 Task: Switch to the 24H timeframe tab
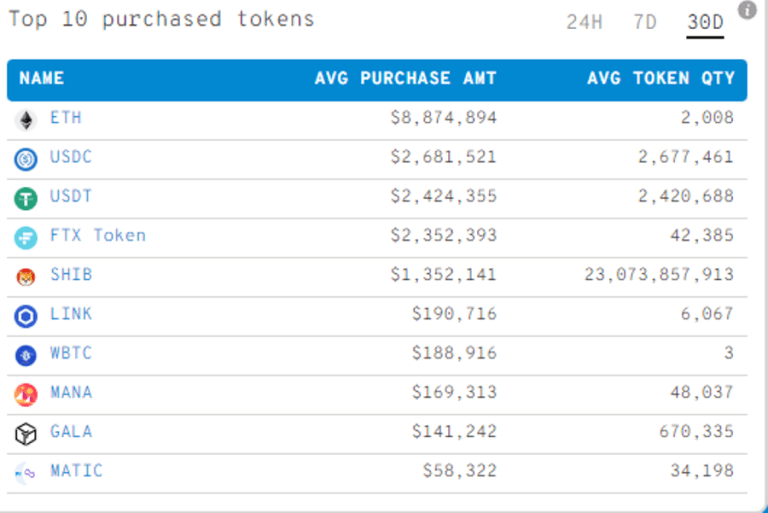coord(584,22)
